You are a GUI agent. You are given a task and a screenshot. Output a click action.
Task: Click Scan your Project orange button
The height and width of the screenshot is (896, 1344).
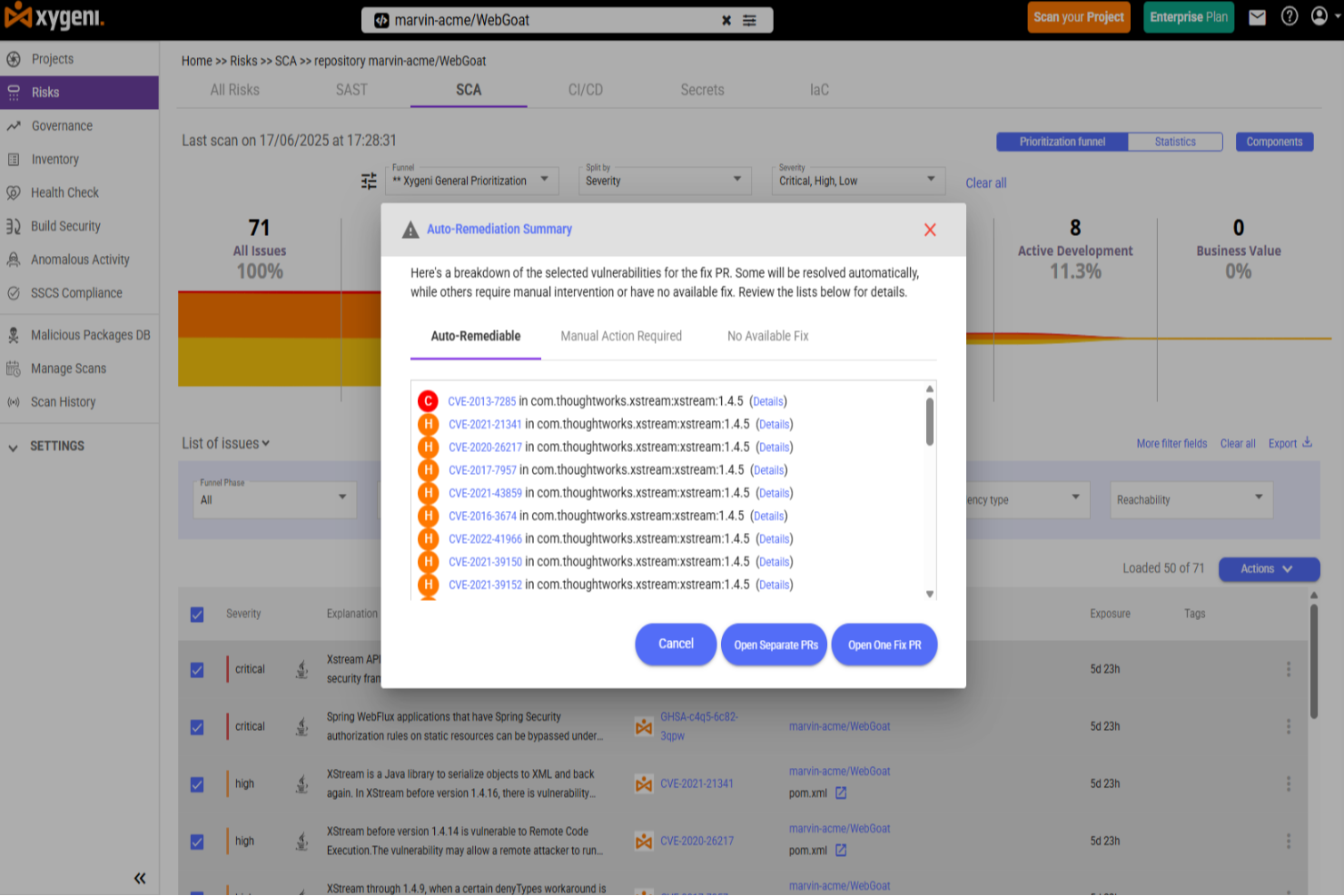tap(1079, 16)
